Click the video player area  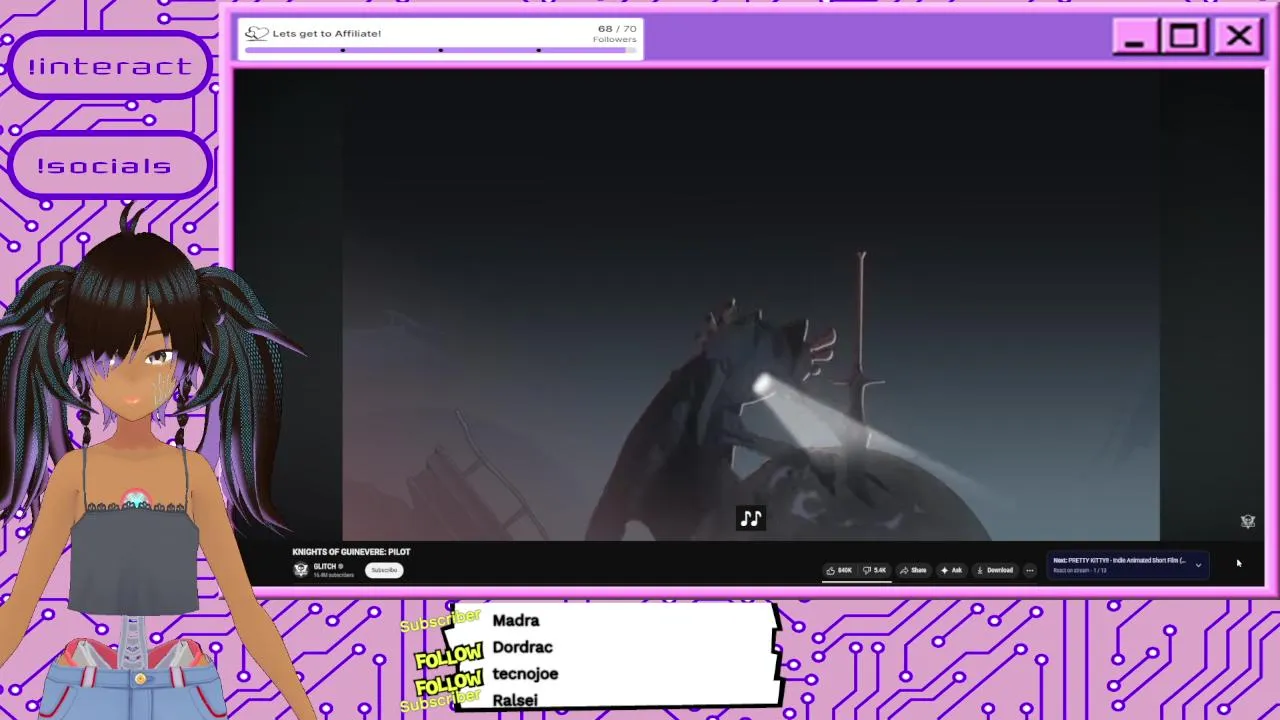[751, 305]
